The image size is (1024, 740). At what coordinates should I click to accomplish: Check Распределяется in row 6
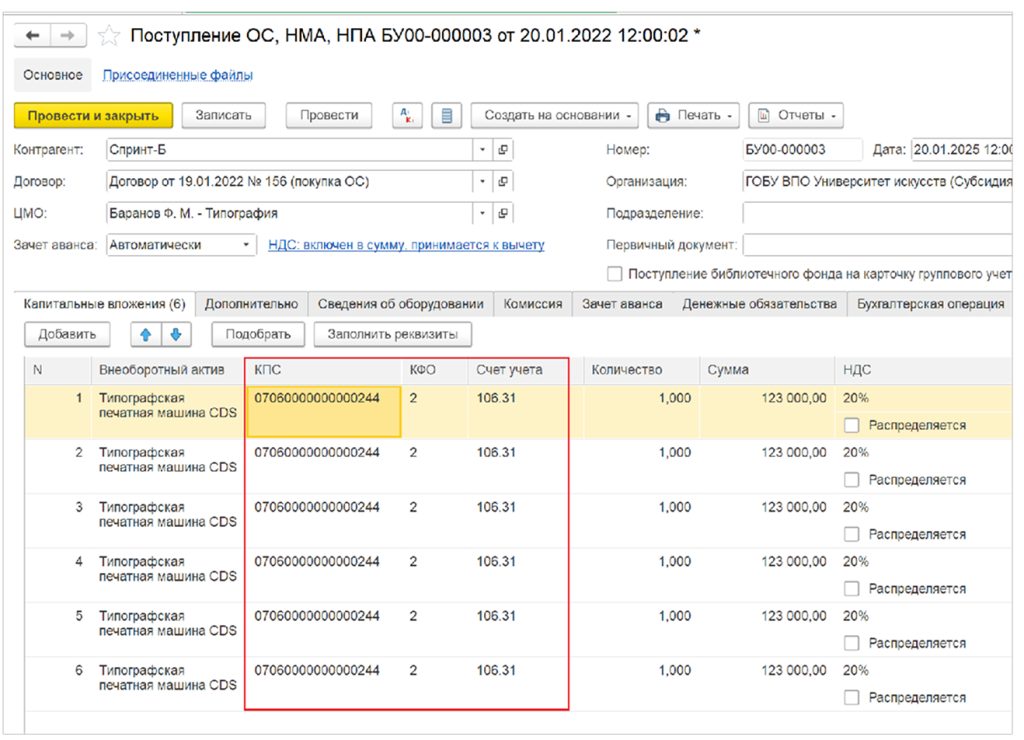[x=852, y=698]
